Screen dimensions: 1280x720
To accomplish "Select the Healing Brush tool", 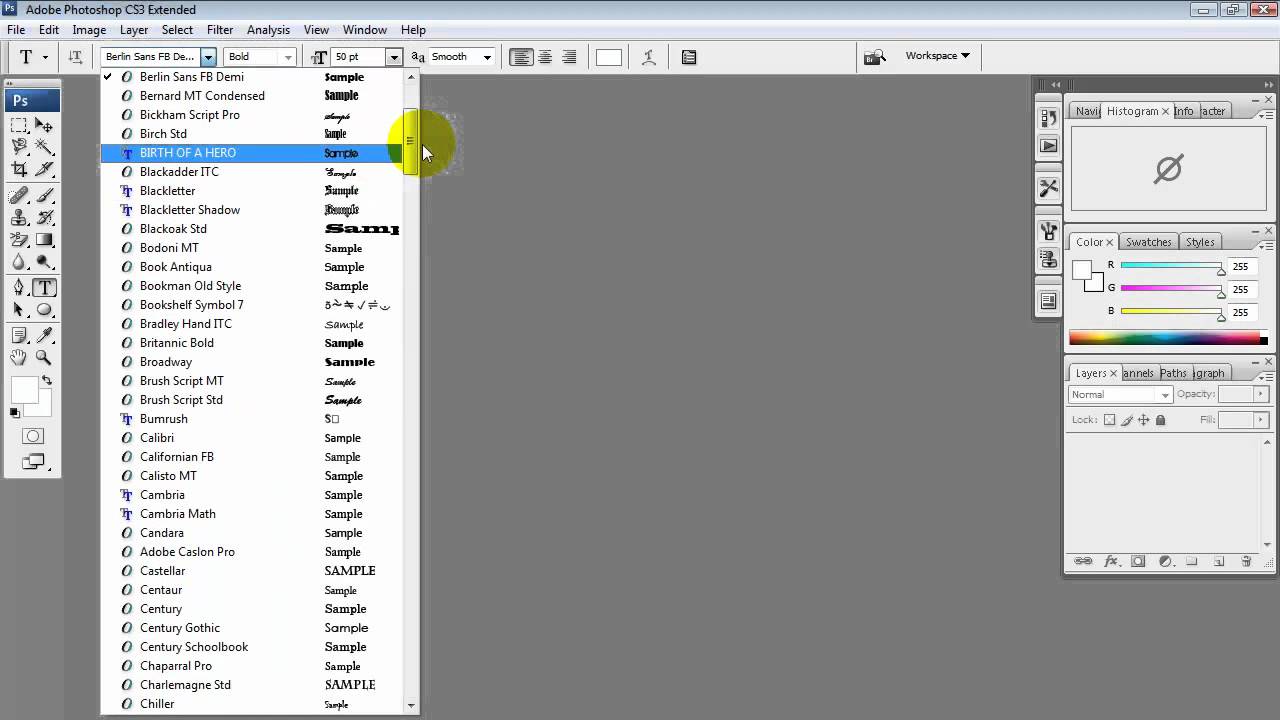I will (19, 195).
